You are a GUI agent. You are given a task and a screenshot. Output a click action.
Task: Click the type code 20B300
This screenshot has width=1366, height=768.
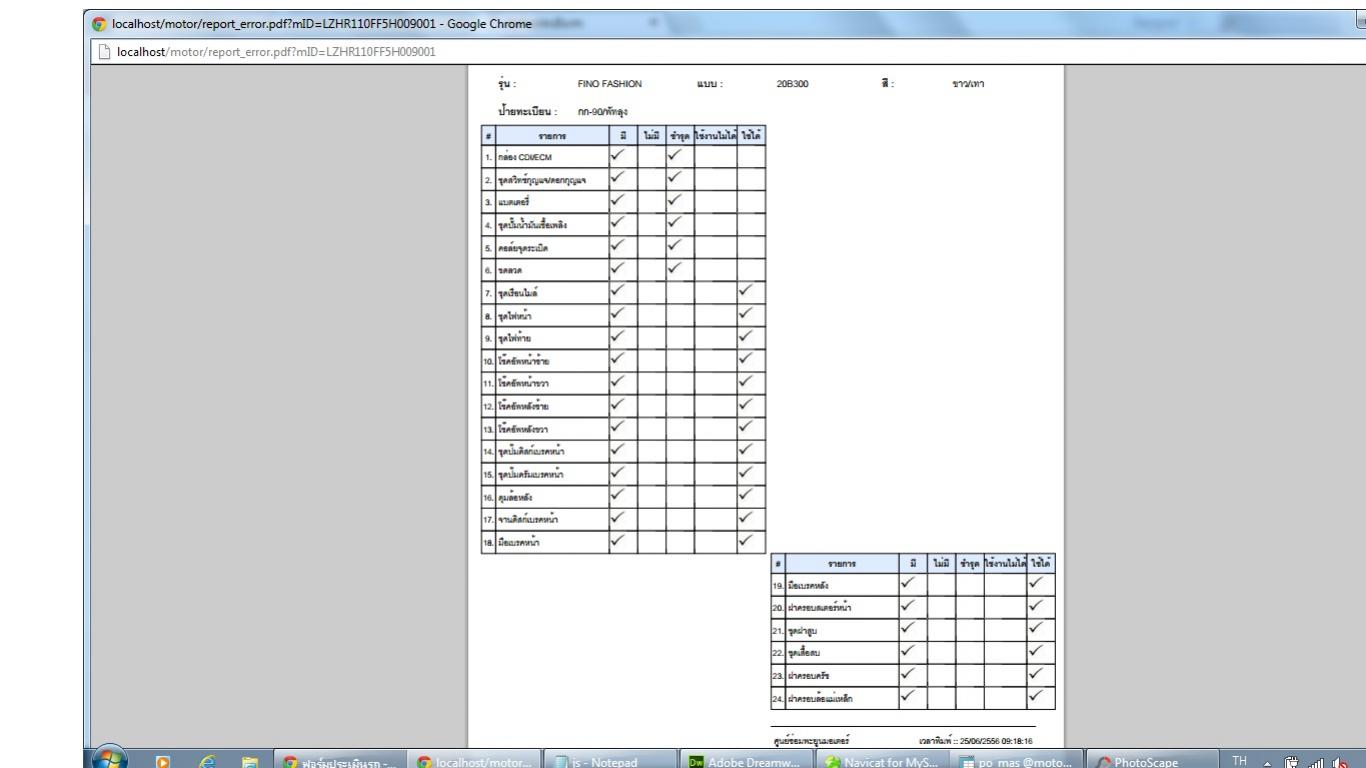click(x=793, y=84)
